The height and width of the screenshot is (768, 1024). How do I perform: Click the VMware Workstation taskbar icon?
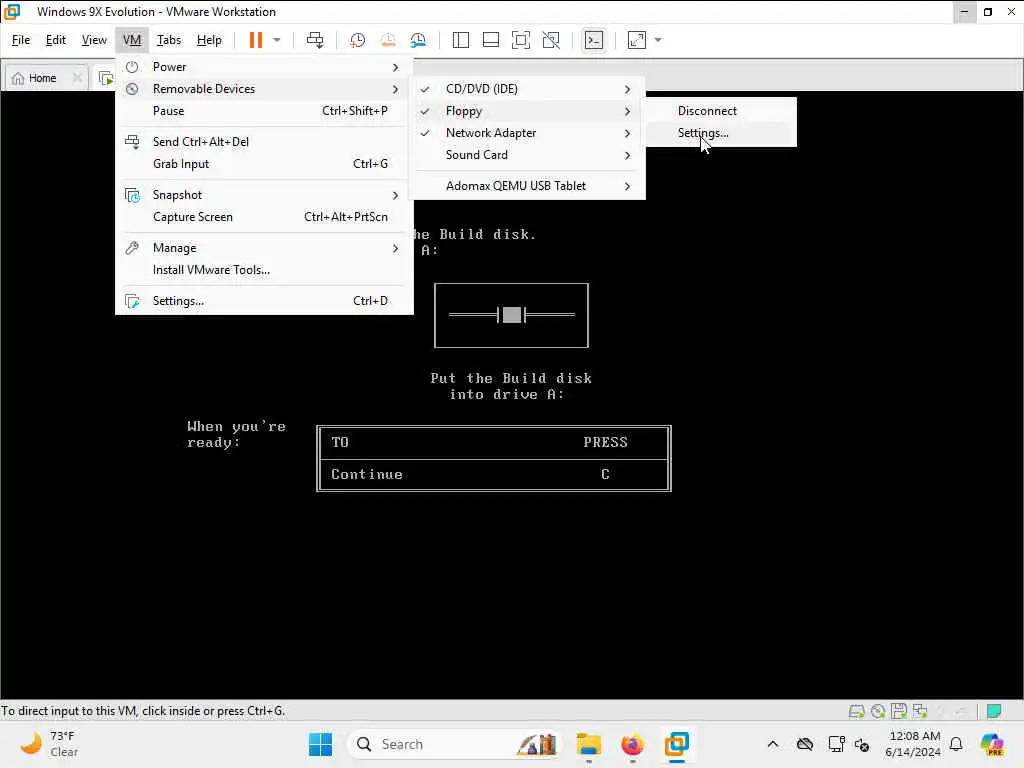[x=677, y=744]
